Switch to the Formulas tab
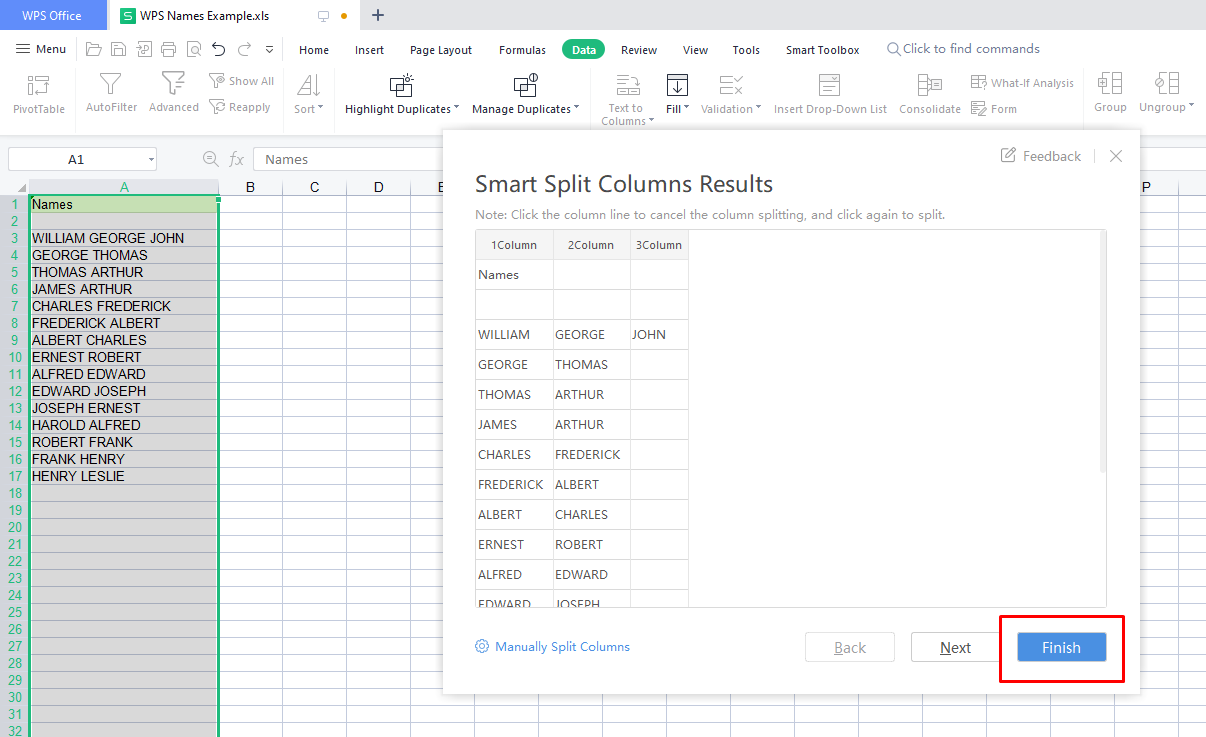The height and width of the screenshot is (737, 1206). click(x=522, y=49)
